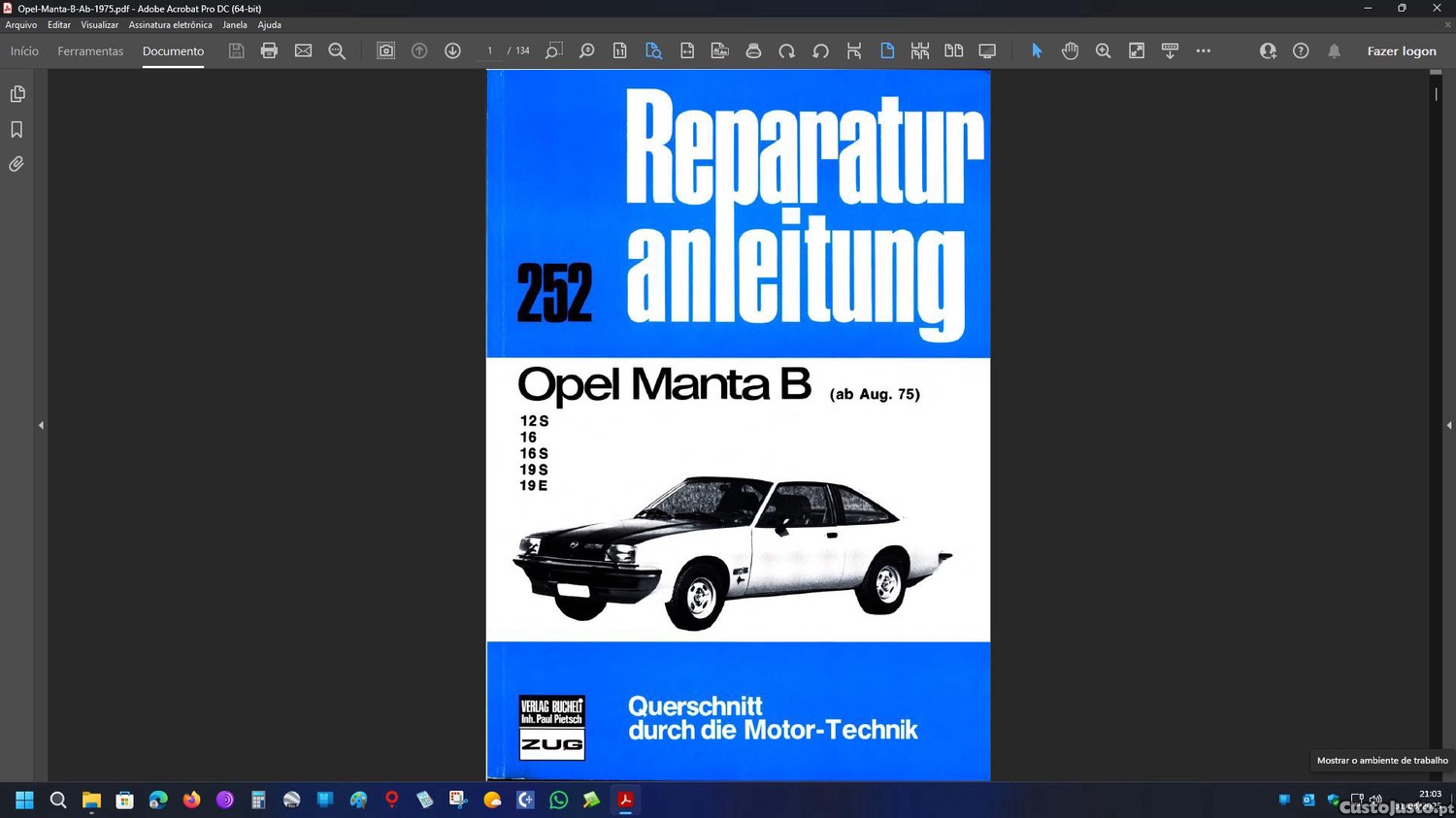
Task: Select the Hand pan tool
Action: 1070,50
